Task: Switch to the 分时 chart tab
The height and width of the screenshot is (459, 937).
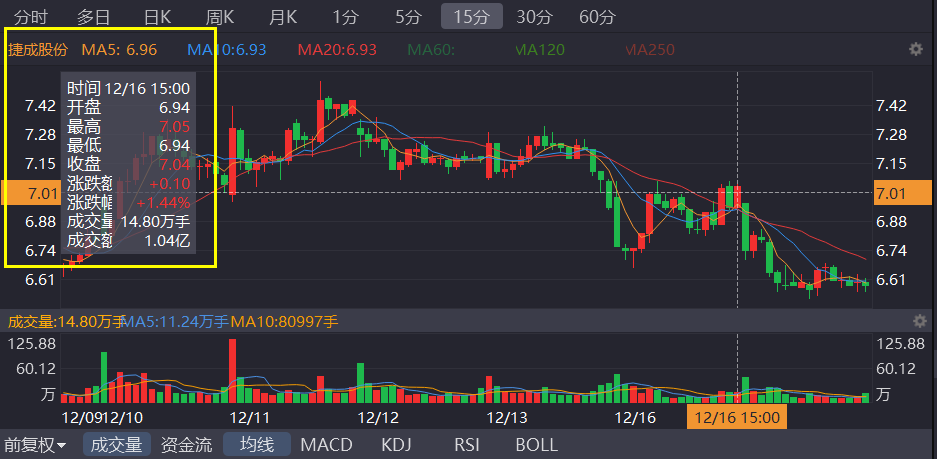Action: coord(30,17)
